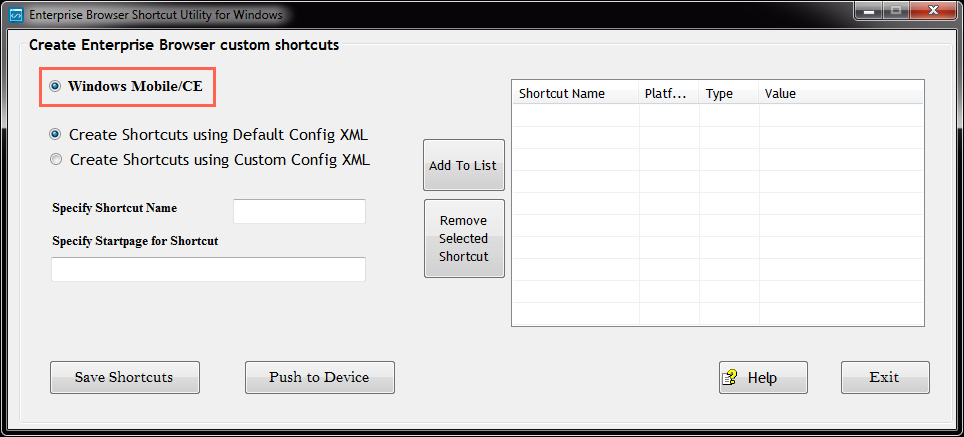Screen dimensions: 964x437
Task: Click the first empty row in shortcut list
Action: 717,114
